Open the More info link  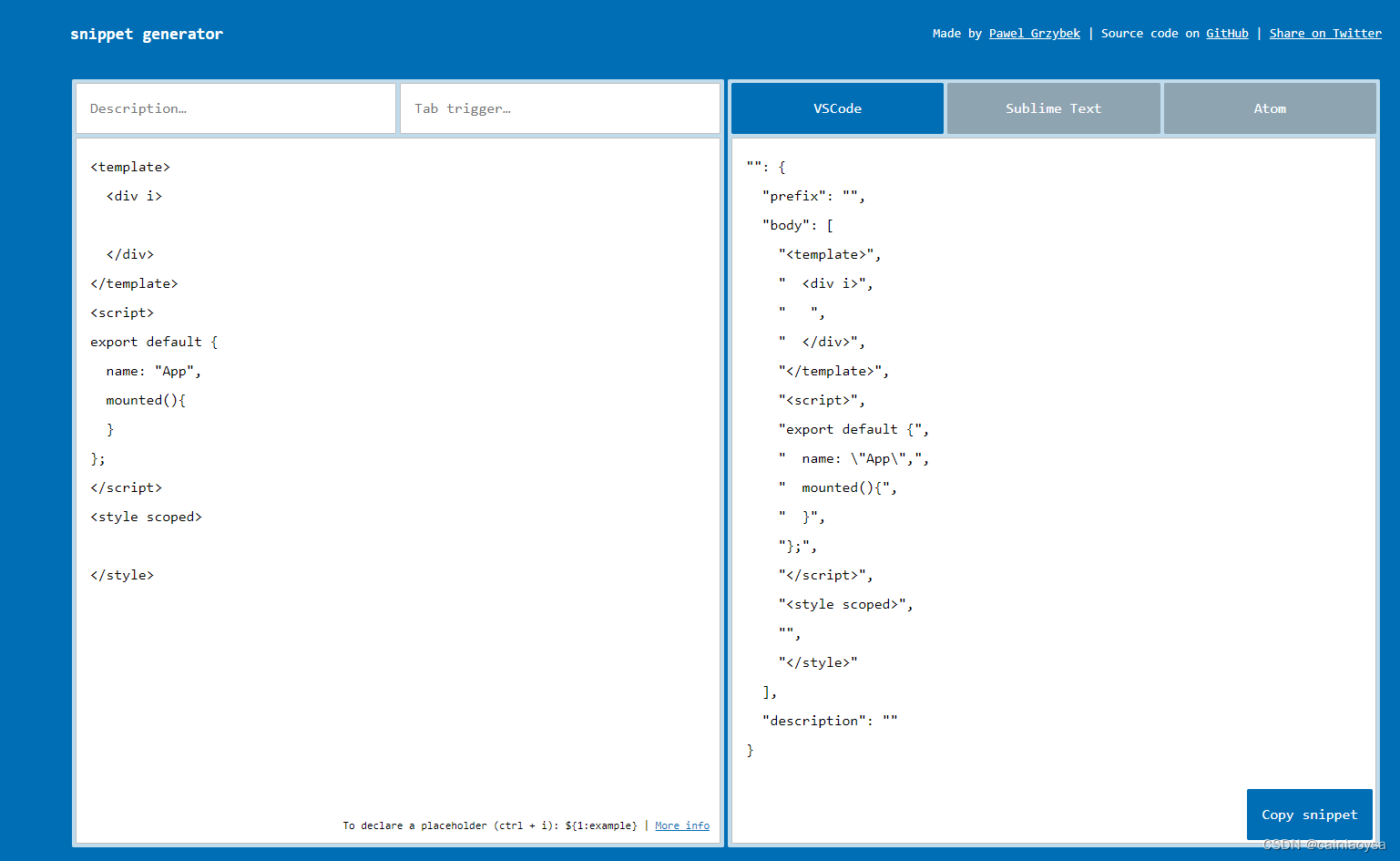click(682, 825)
